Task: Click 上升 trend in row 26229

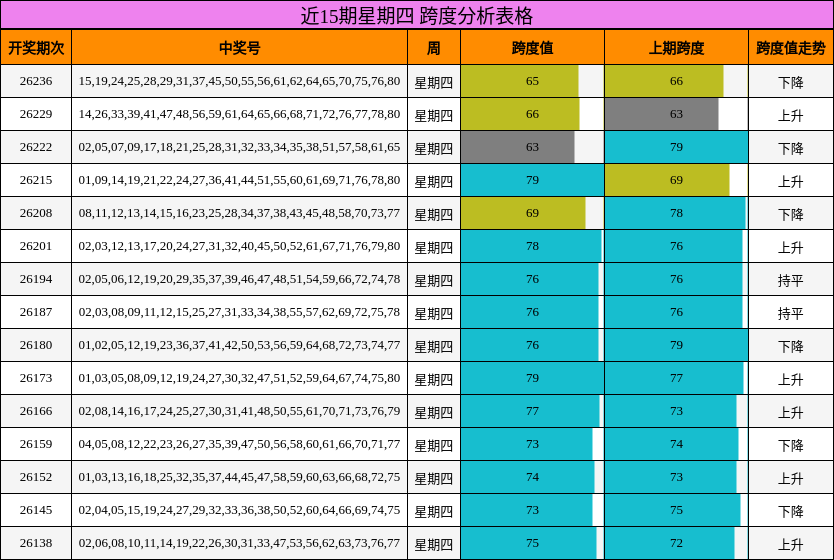Action: [x=791, y=115]
